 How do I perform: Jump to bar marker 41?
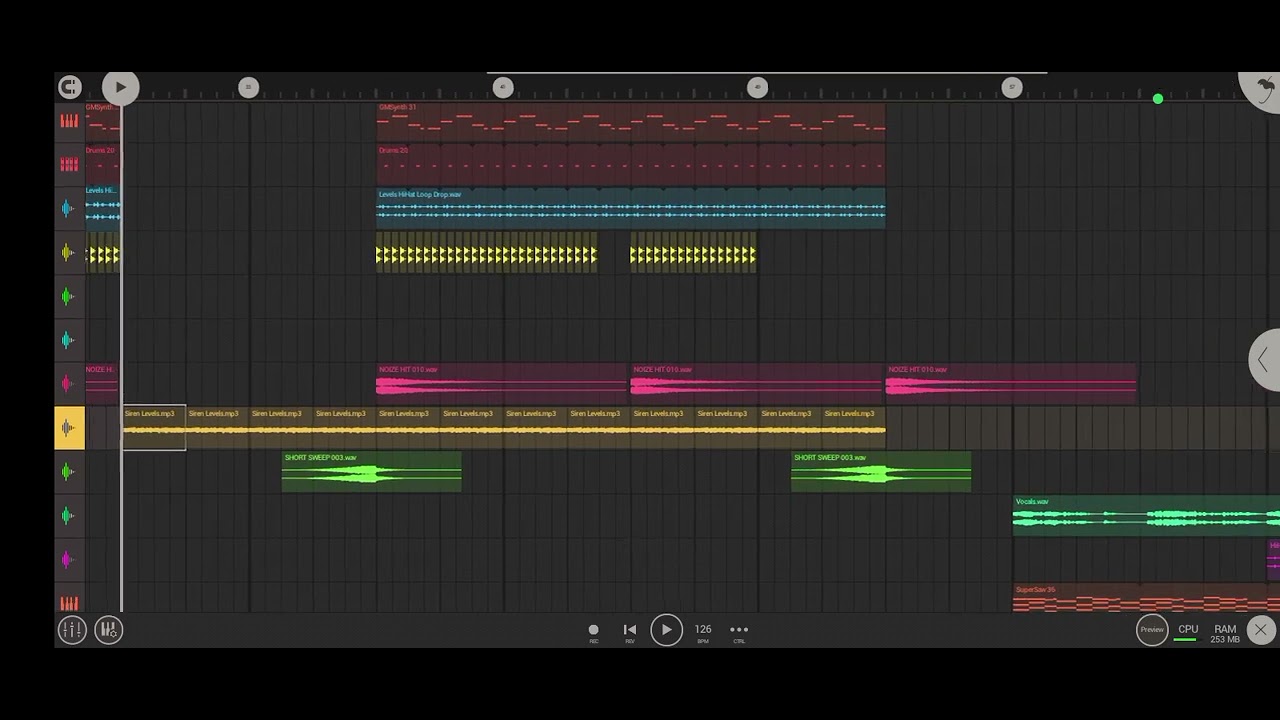click(503, 88)
